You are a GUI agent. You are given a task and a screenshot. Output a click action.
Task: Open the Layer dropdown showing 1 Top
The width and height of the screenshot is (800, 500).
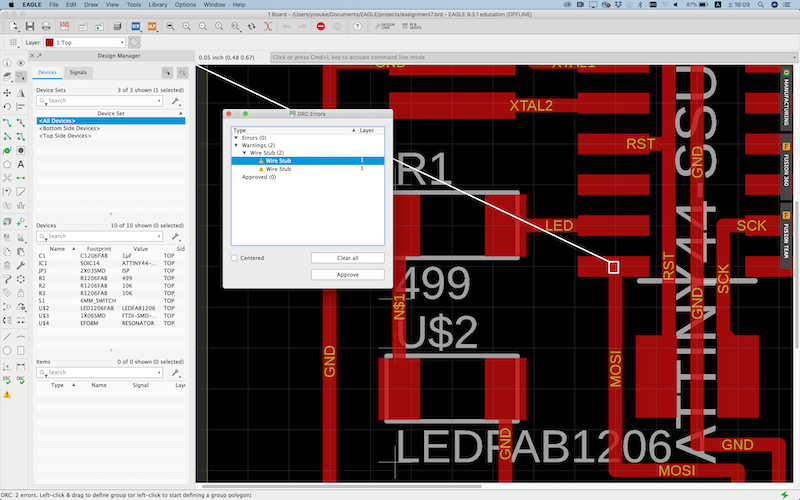pos(85,42)
